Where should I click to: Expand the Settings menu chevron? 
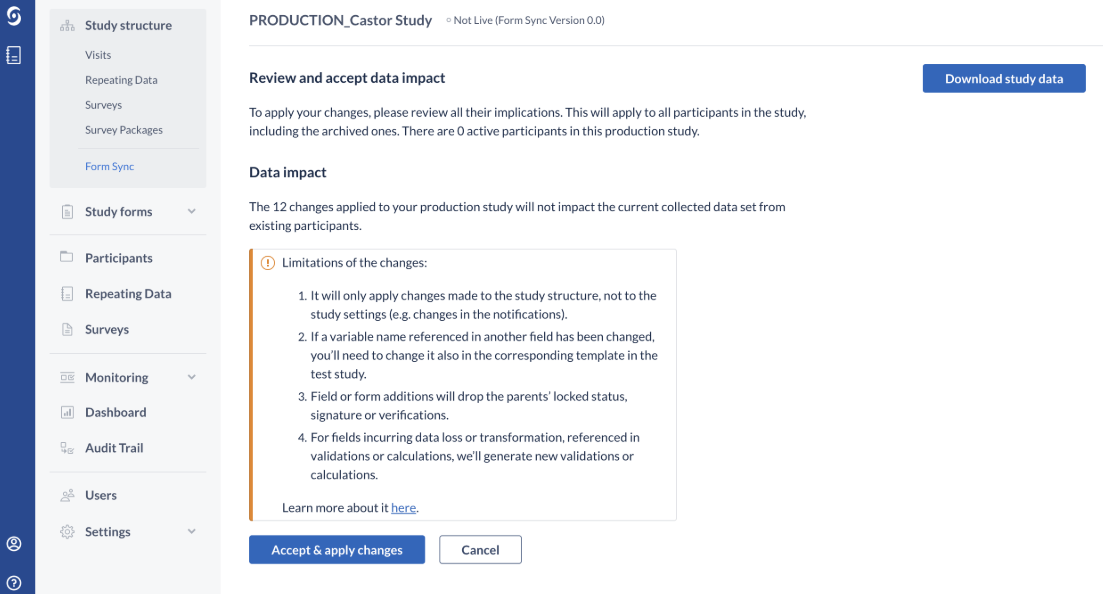(192, 532)
